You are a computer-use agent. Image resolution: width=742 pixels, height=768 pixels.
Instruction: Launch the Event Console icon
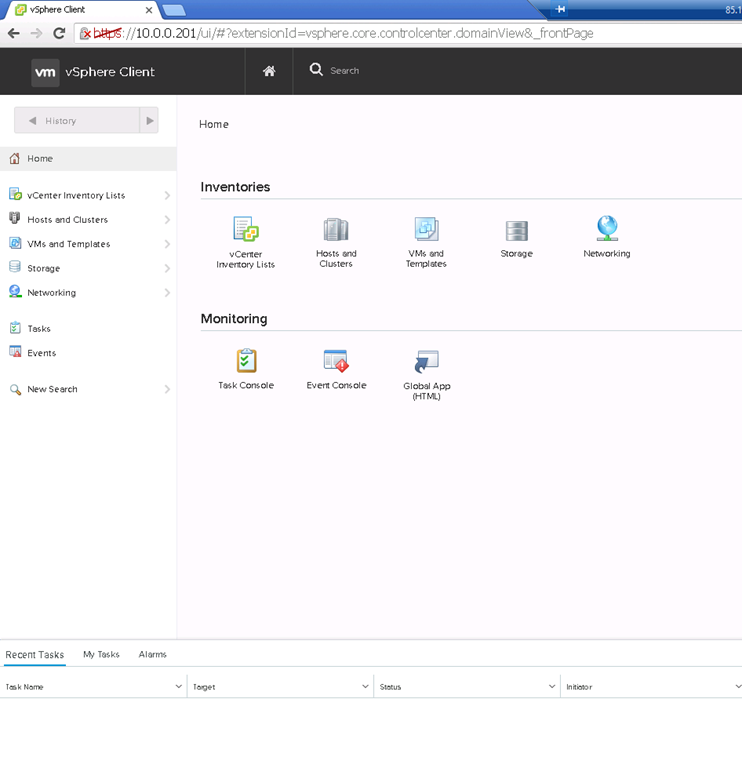pyautogui.click(x=336, y=360)
